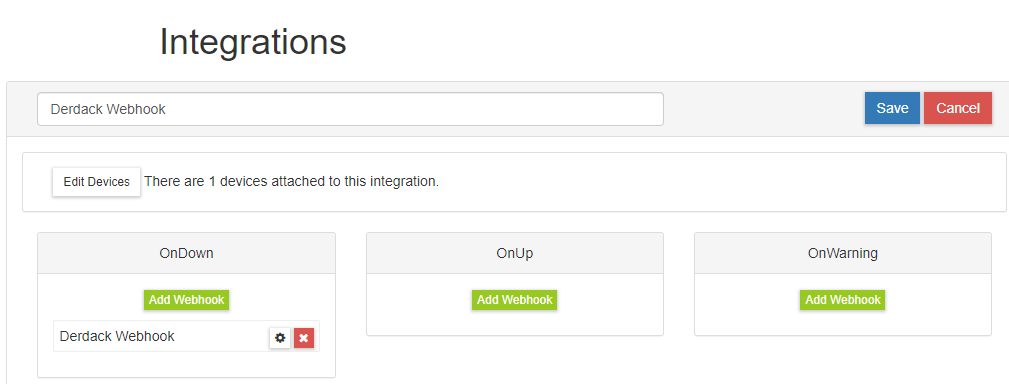
Task: Open settings gear for Derdack Webhook entry
Action: coord(279,338)
